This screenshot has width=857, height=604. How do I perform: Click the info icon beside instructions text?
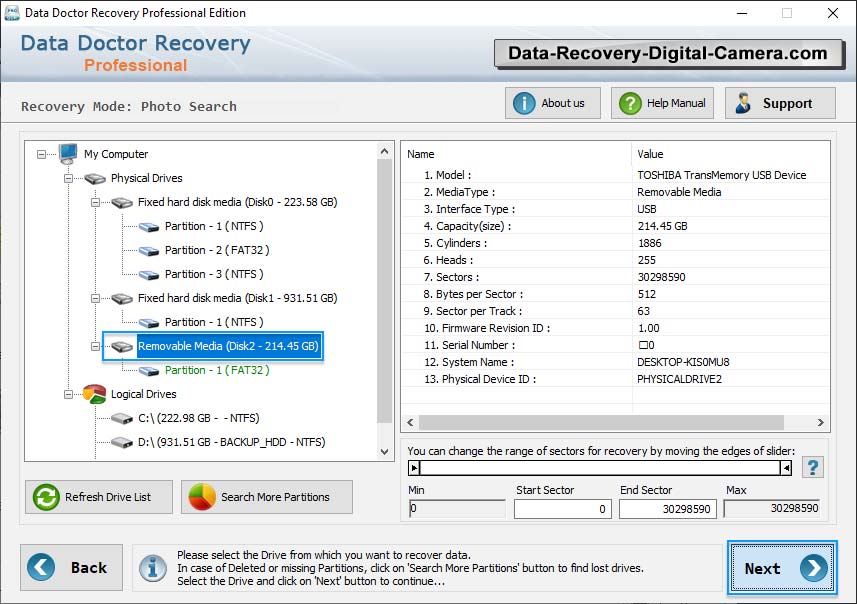tap(152, 568)
